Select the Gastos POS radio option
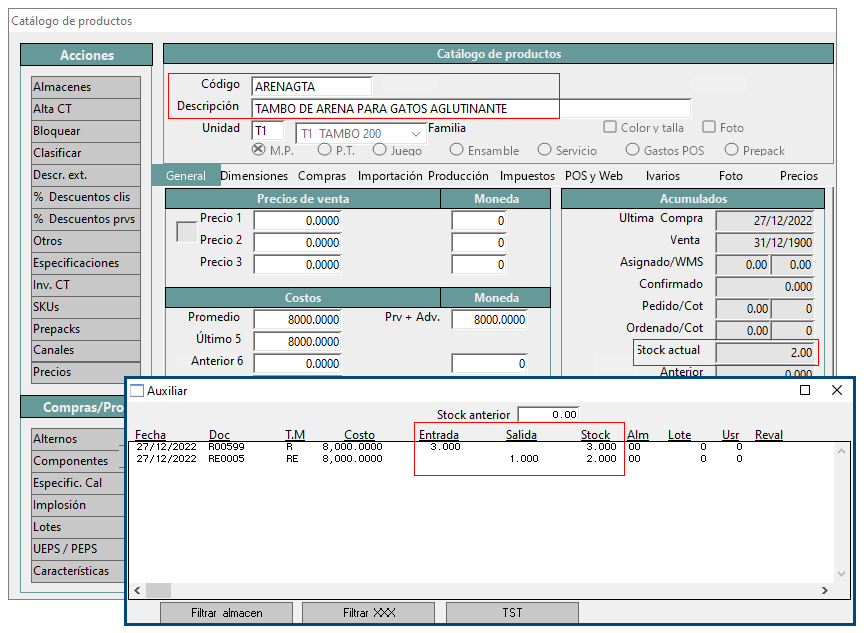 pos(633,149)
